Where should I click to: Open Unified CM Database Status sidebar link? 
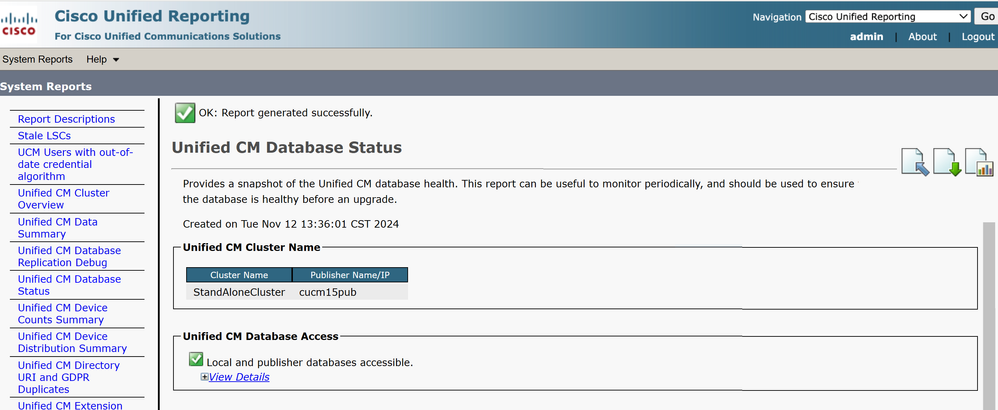(x=69, y=285)
